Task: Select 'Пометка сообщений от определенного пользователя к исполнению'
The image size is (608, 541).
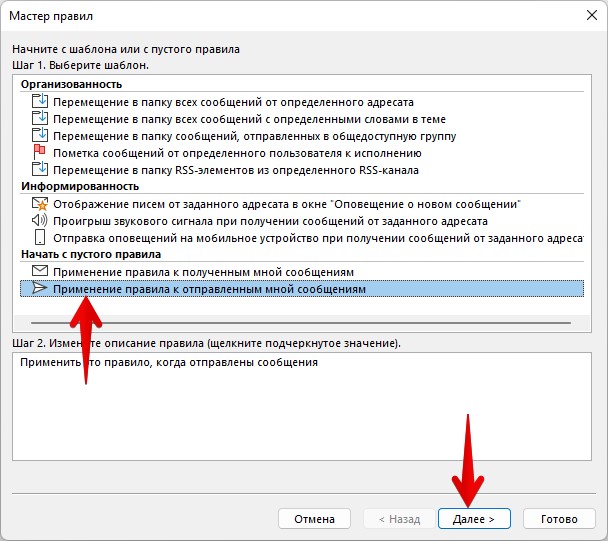Action: tap(237, 153)
